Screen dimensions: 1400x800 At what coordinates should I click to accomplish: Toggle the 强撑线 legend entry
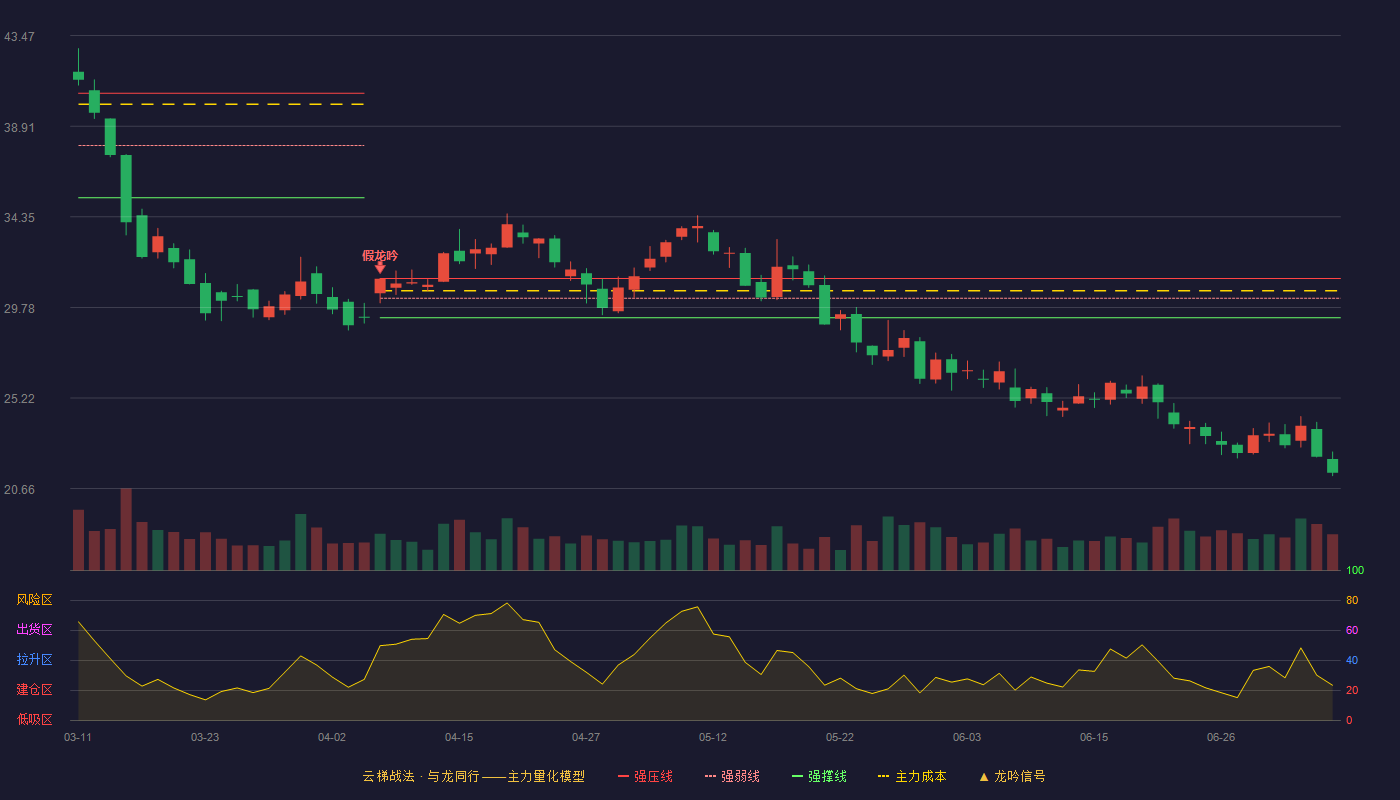click(819, 776)
